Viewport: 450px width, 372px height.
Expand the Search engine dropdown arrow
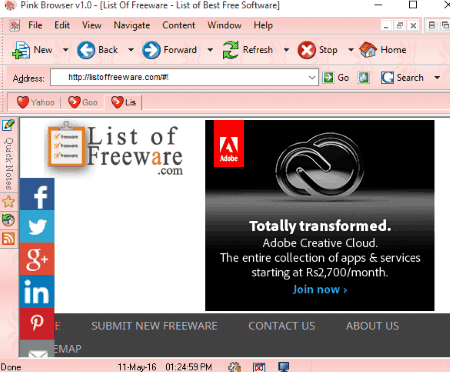(x=437, y=78)
